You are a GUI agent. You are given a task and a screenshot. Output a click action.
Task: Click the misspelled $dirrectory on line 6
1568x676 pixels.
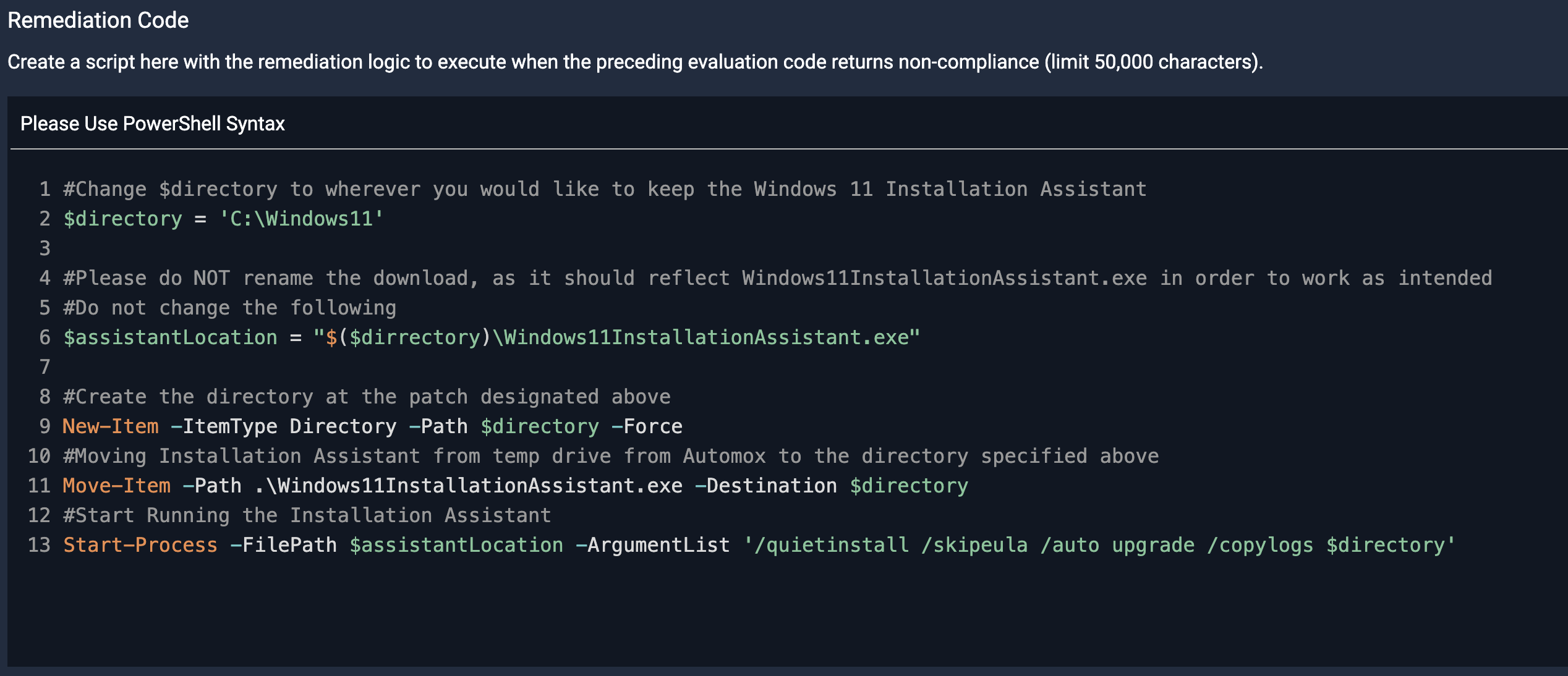pos(415,337)
